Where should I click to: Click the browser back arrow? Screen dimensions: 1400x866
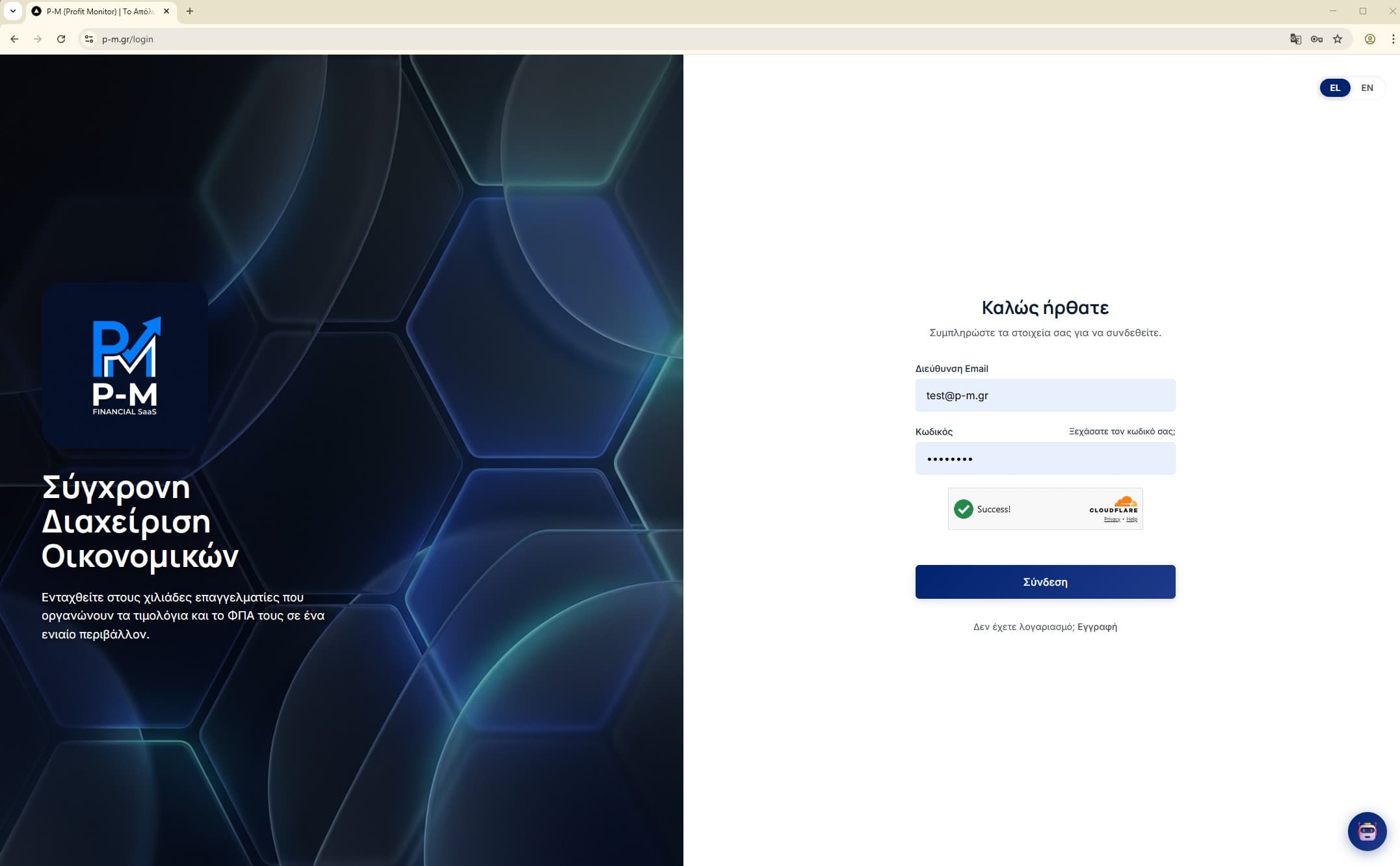14,39
